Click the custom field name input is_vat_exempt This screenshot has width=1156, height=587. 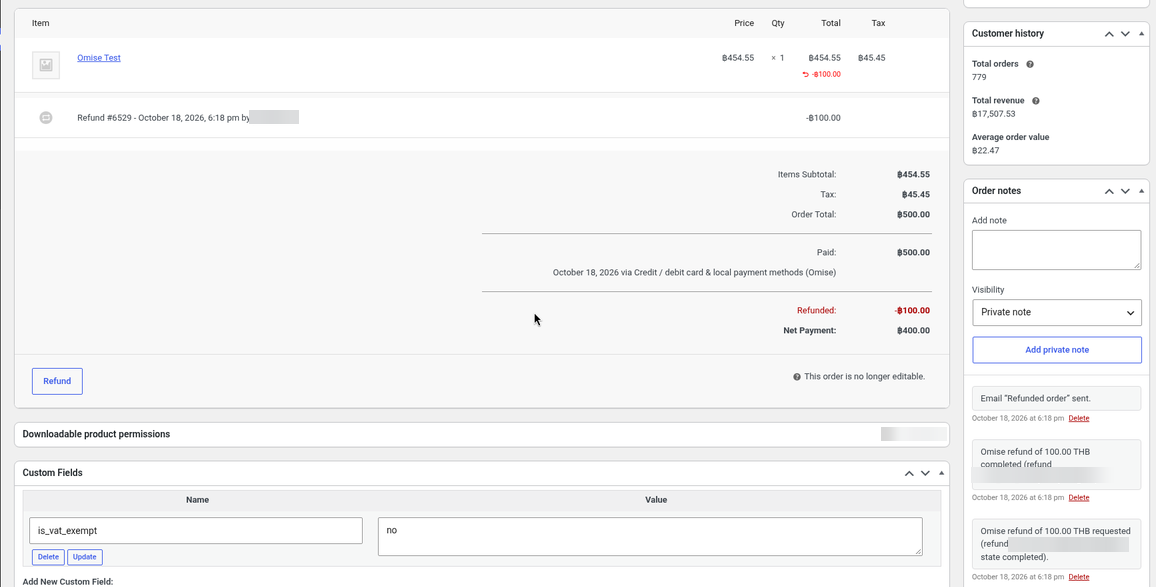point(196,530)
